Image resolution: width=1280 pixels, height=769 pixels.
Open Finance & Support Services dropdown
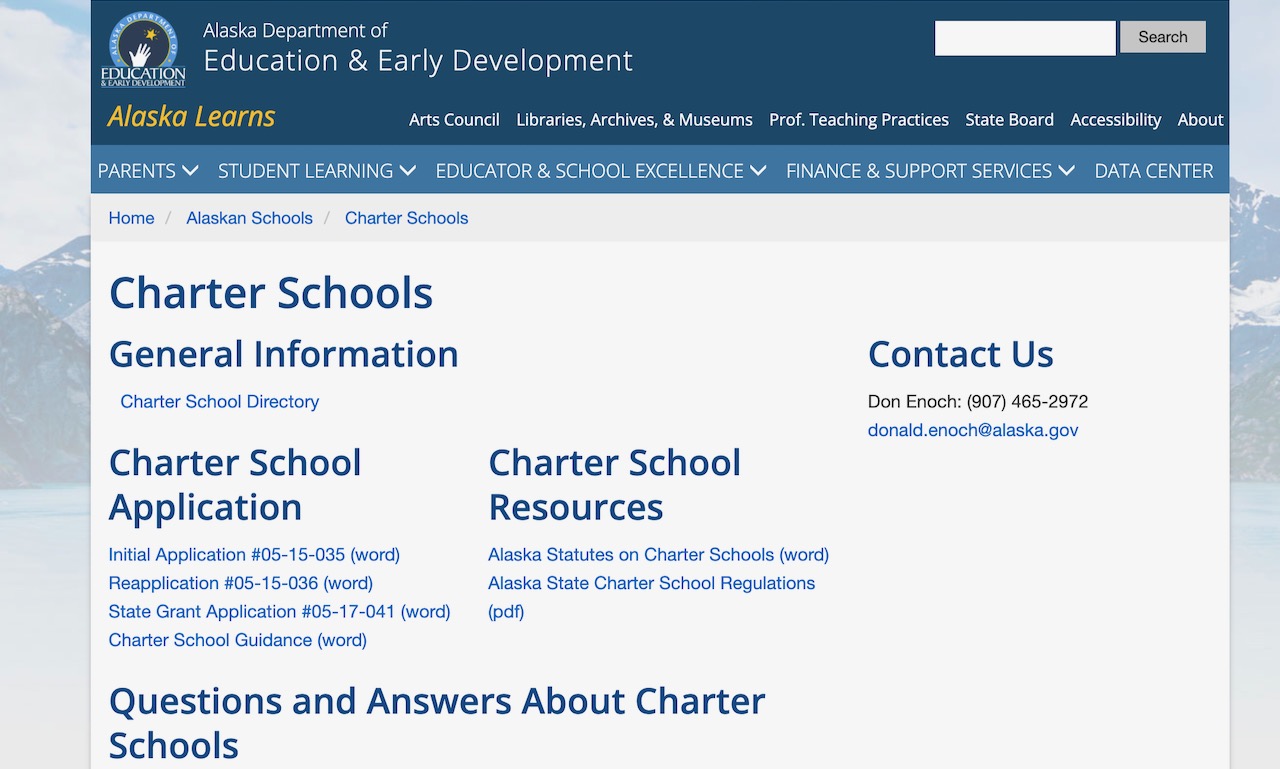click(929, 171)
